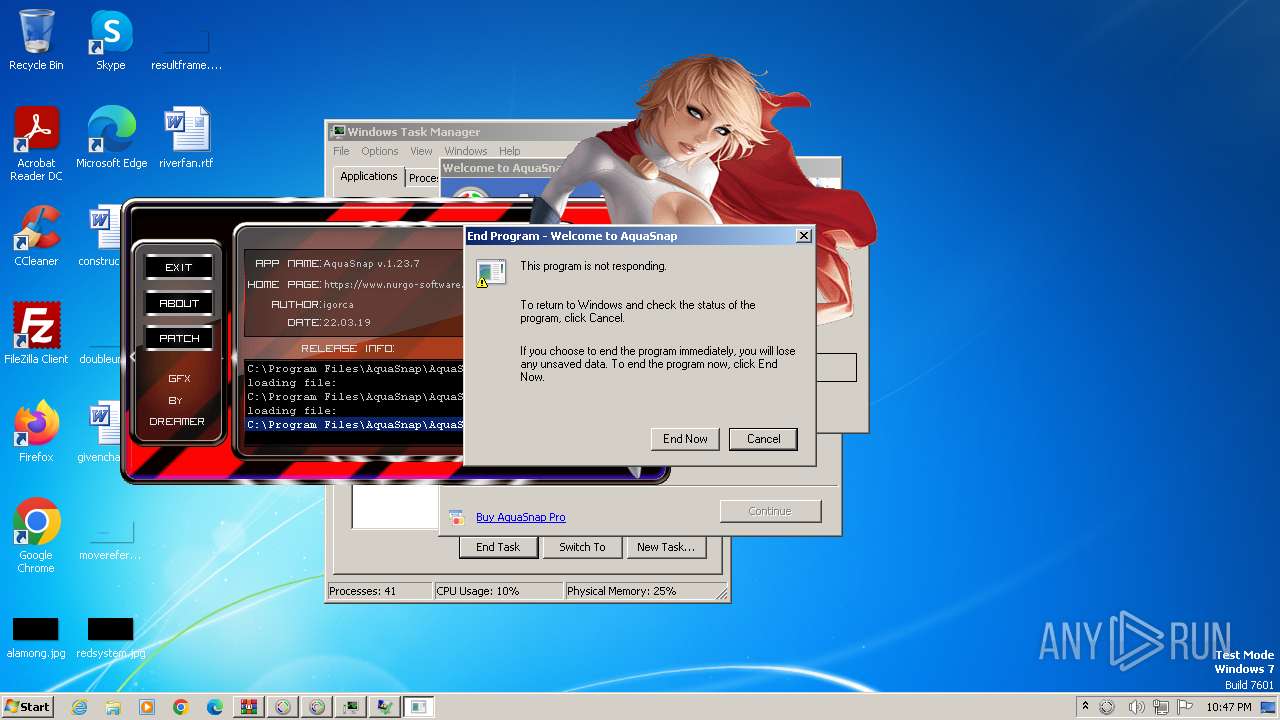Screen dimensions: 1280x720
Task: Launch Edge from taskbar
Action: pos(215,707)
